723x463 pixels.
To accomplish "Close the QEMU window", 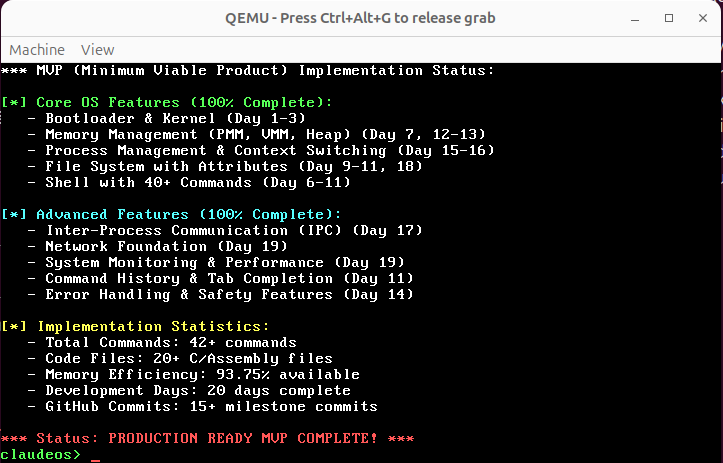I will click(x=703, y=18).
